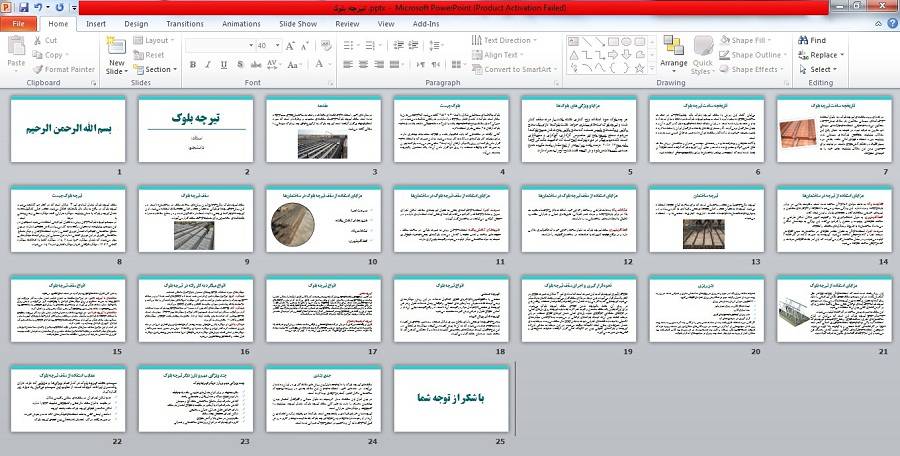Expand the shapes gallery More arrow
The image size is (900, 456).
[x=651, y=68]
